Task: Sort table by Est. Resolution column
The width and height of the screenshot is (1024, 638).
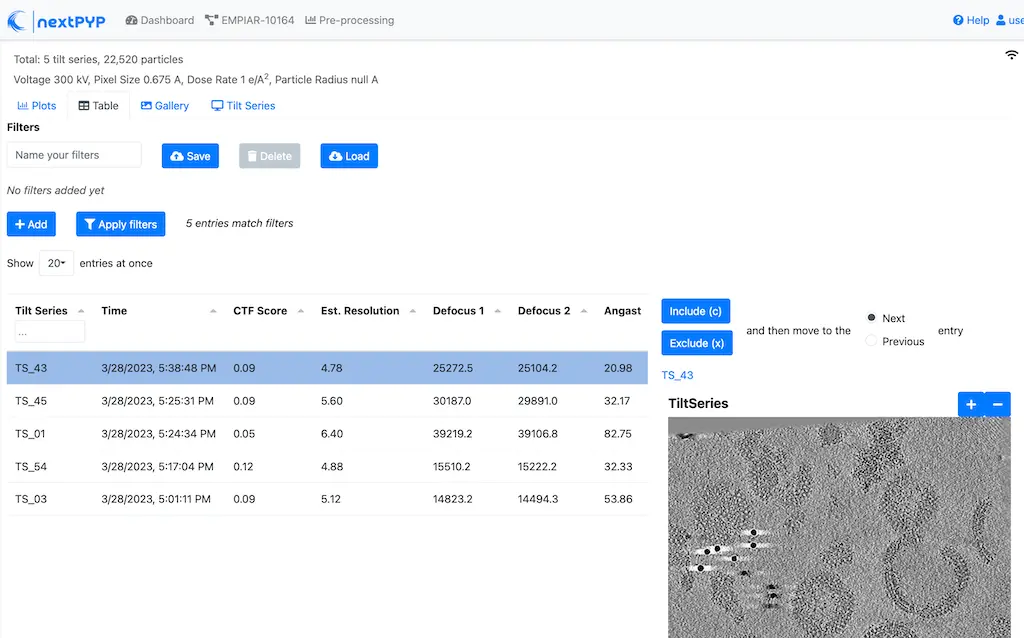Action: click(x=360, y=311)
